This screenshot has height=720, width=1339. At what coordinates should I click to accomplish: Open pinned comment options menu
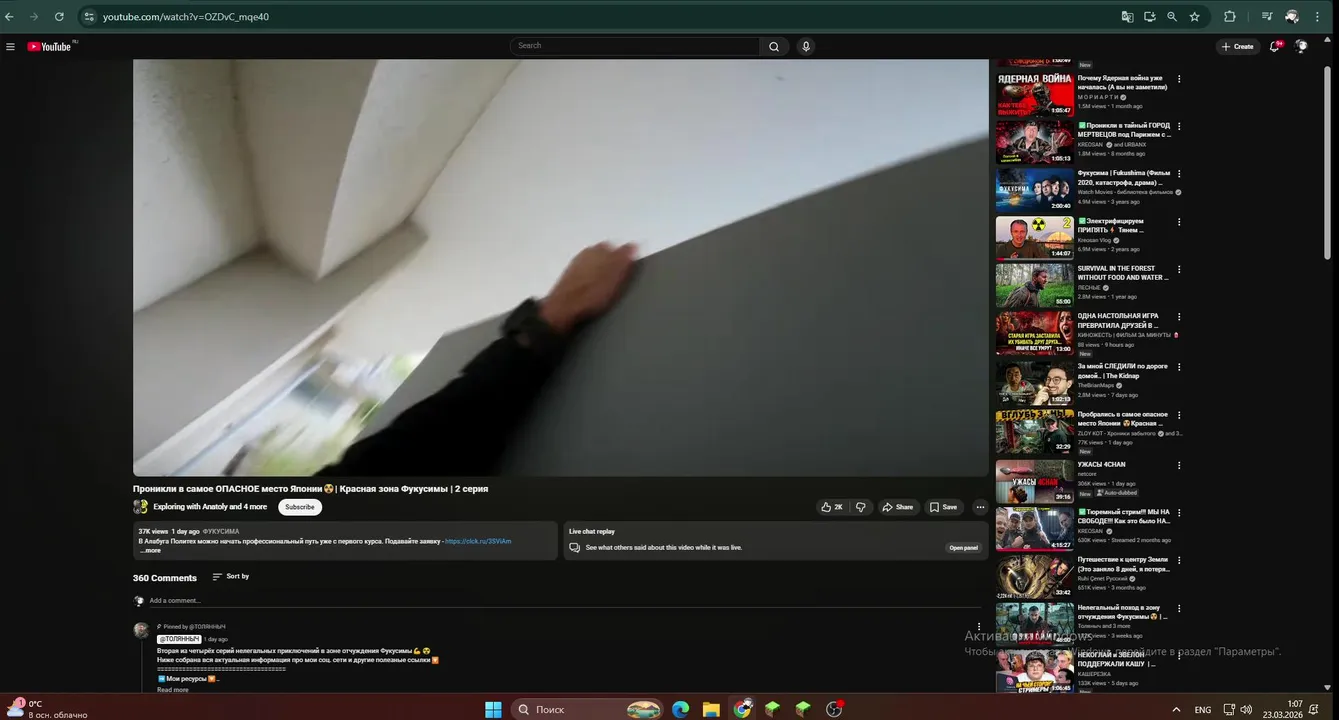pyautogui.click(x=978, y=627)
